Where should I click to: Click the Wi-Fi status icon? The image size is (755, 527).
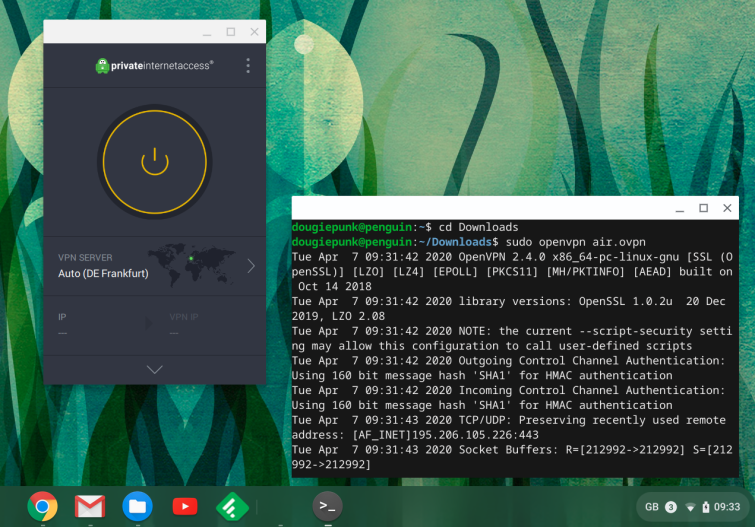pos(690,507)
